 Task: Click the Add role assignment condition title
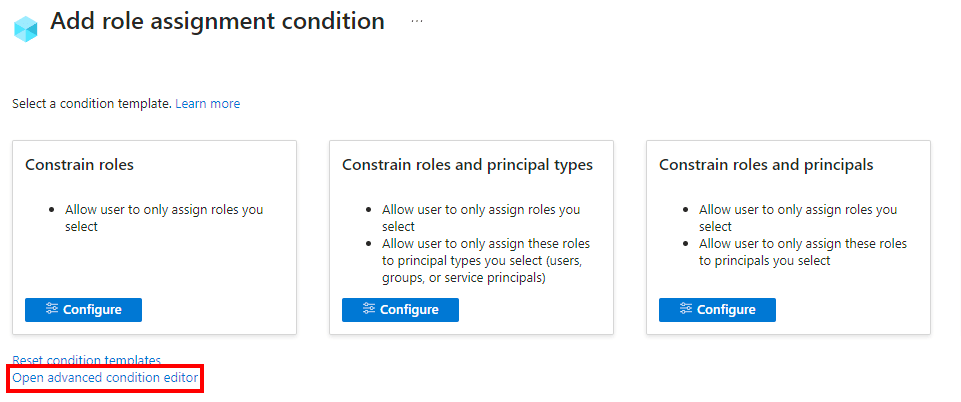pyautogui.click(x=217, y=21)
